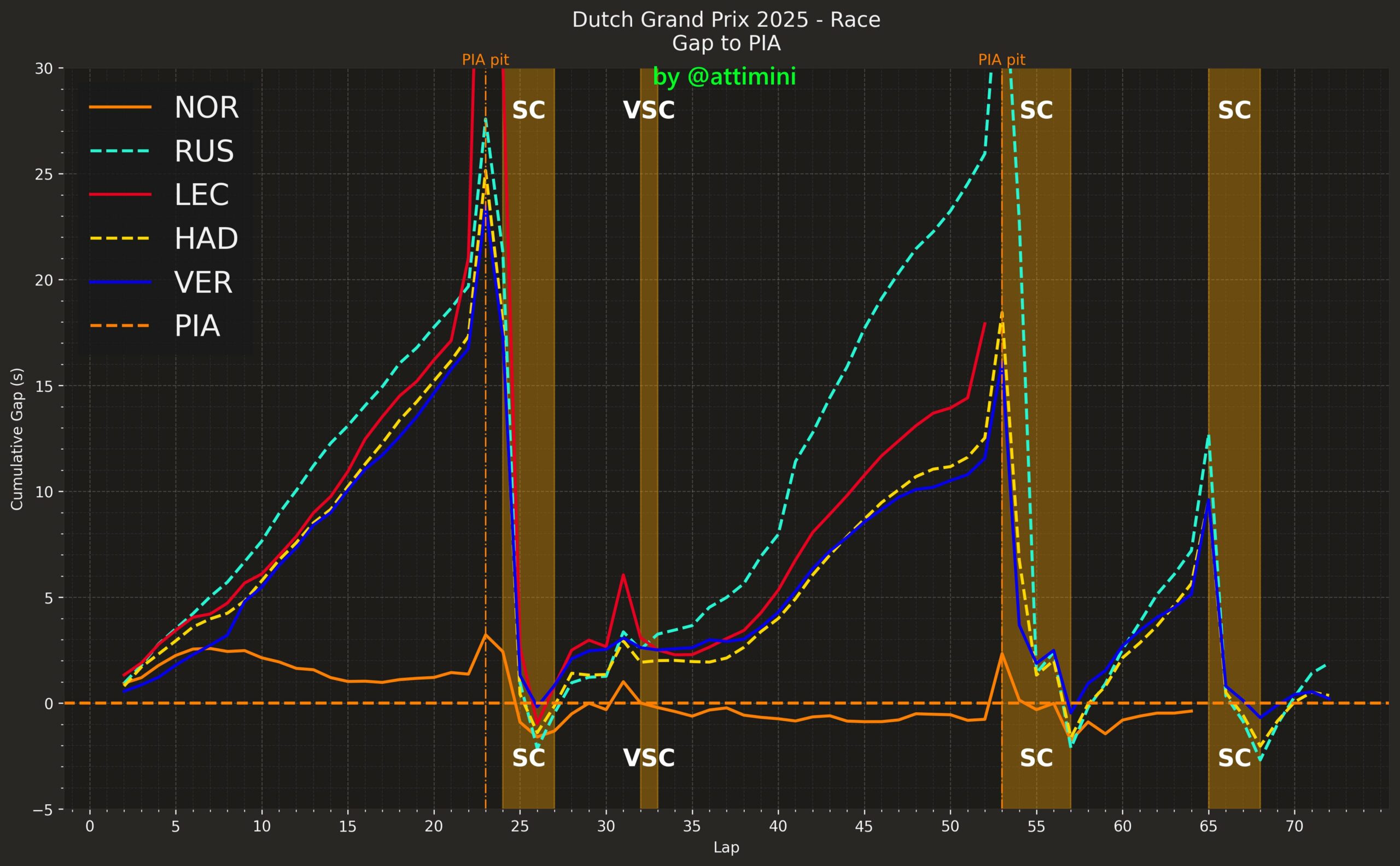Click the HAD legend label
This screenshot has height=866, width=1400.
[206, 239]
